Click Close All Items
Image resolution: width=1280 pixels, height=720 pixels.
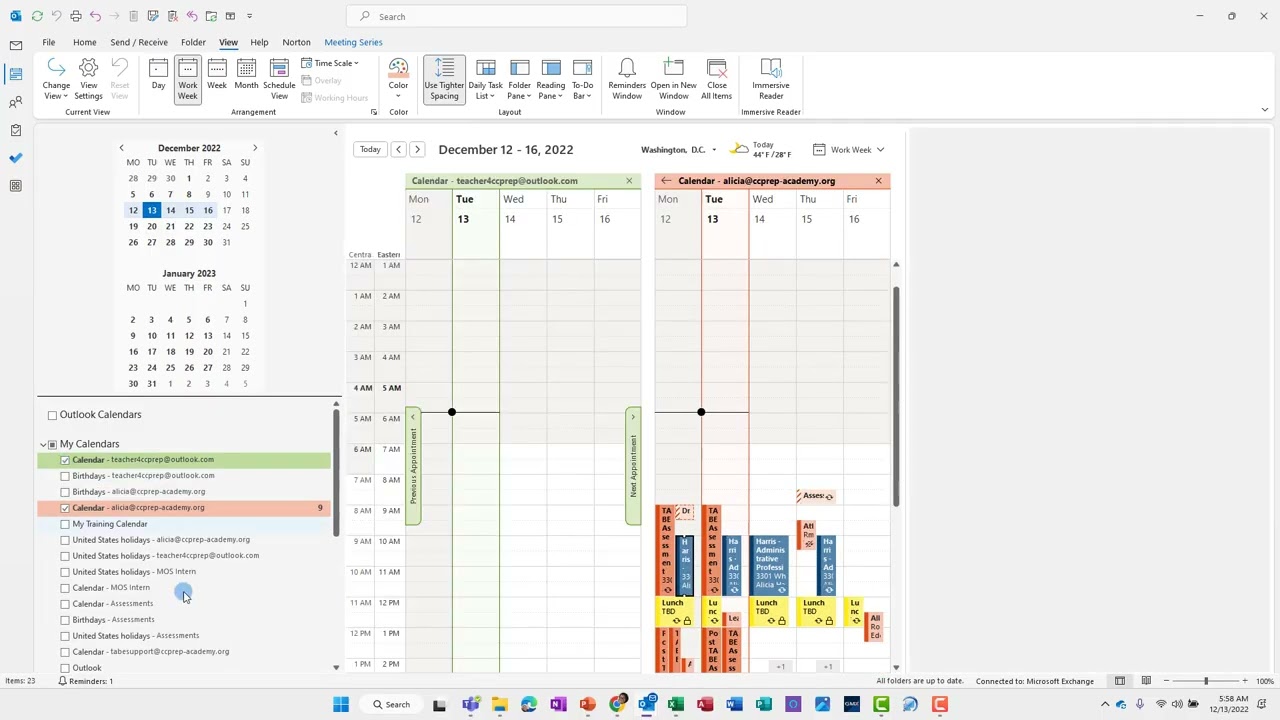coord(716,79)
